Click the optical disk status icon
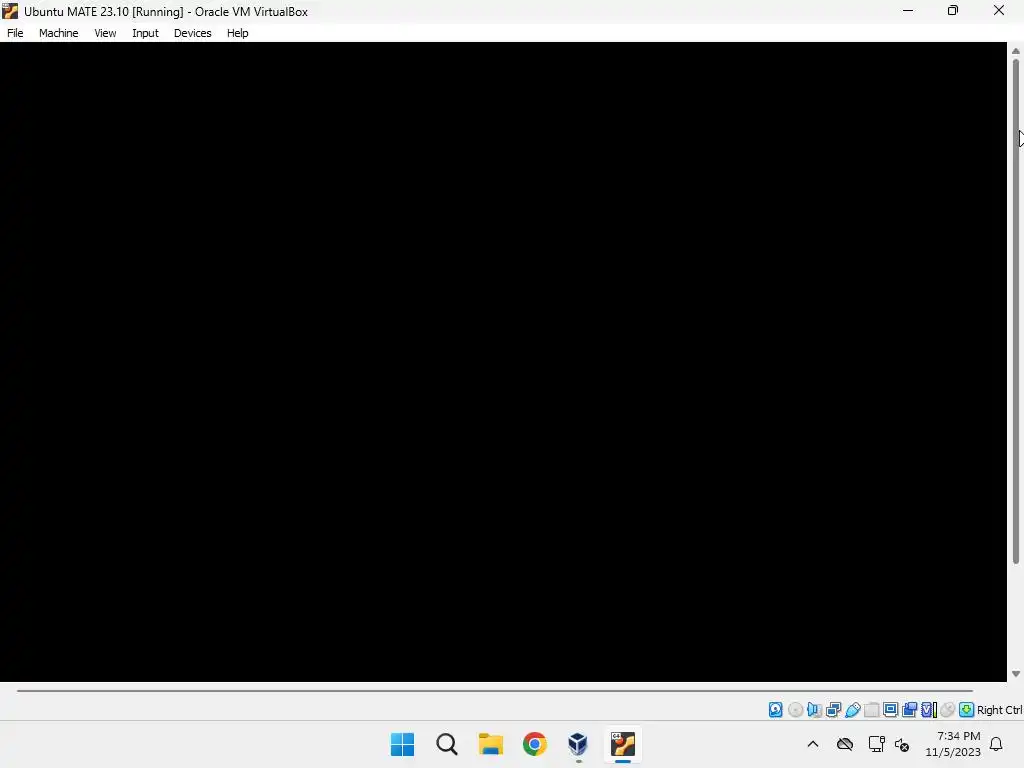 795,710
